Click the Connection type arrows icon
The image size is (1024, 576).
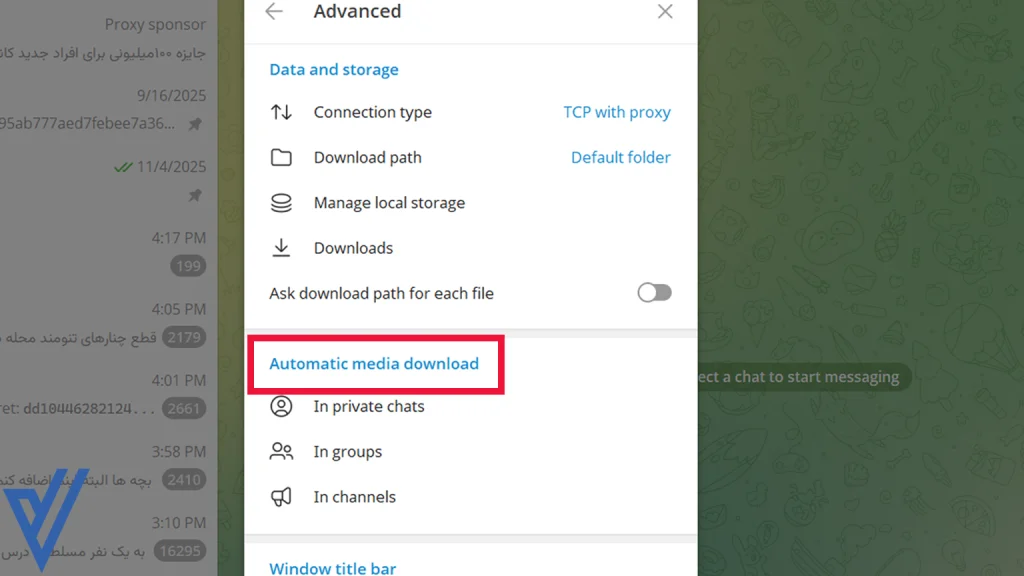tap(281, 112)
